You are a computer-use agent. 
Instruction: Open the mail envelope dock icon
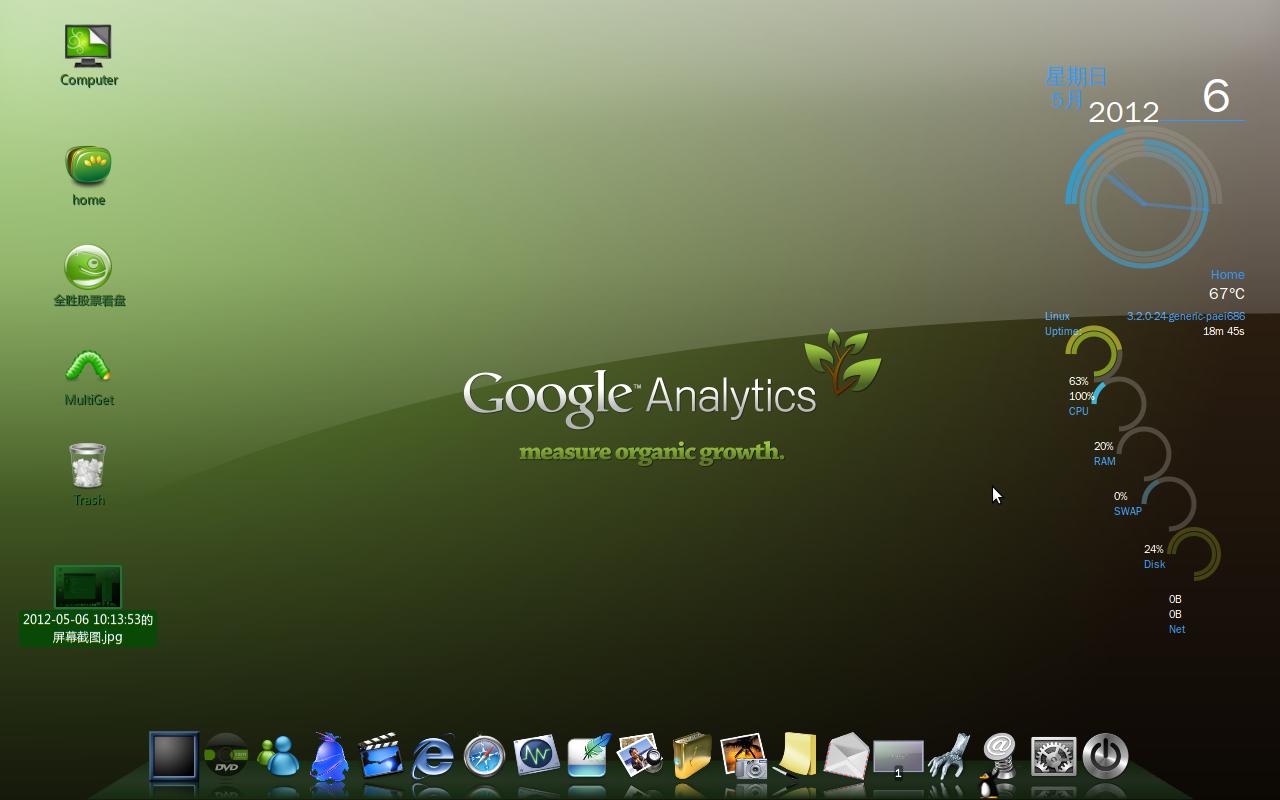tap(846, 756)
